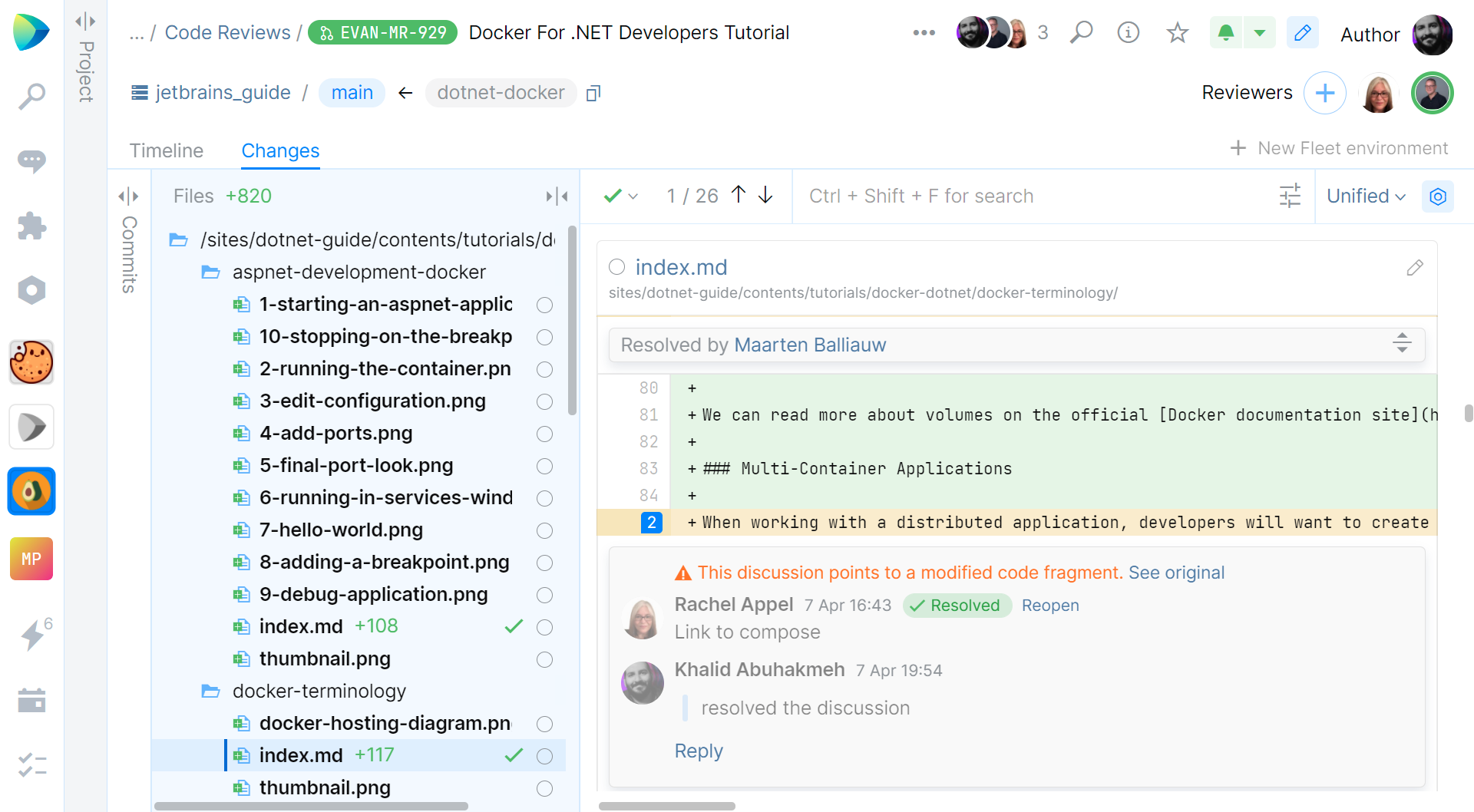
Task: Go to previous change with up arrow
Action: pos(739,195)
